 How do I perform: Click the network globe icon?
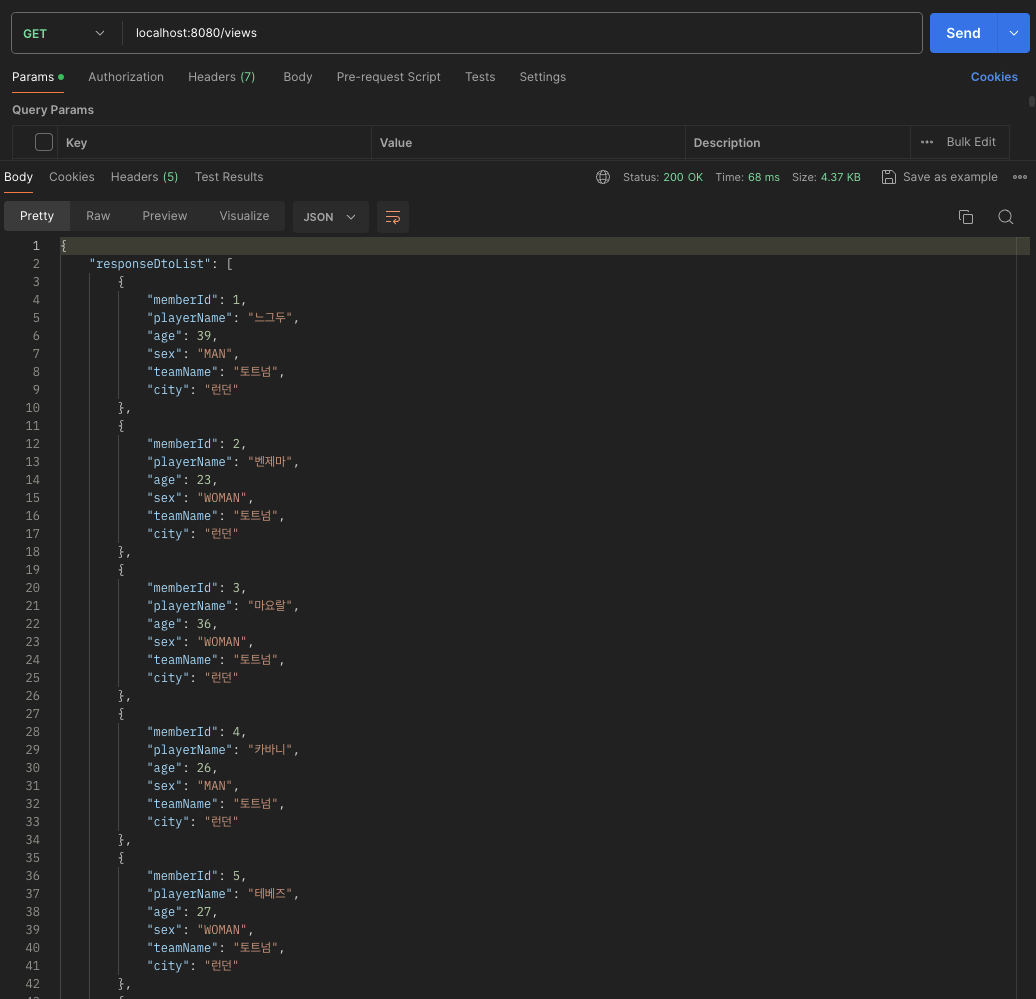[603, 177]
